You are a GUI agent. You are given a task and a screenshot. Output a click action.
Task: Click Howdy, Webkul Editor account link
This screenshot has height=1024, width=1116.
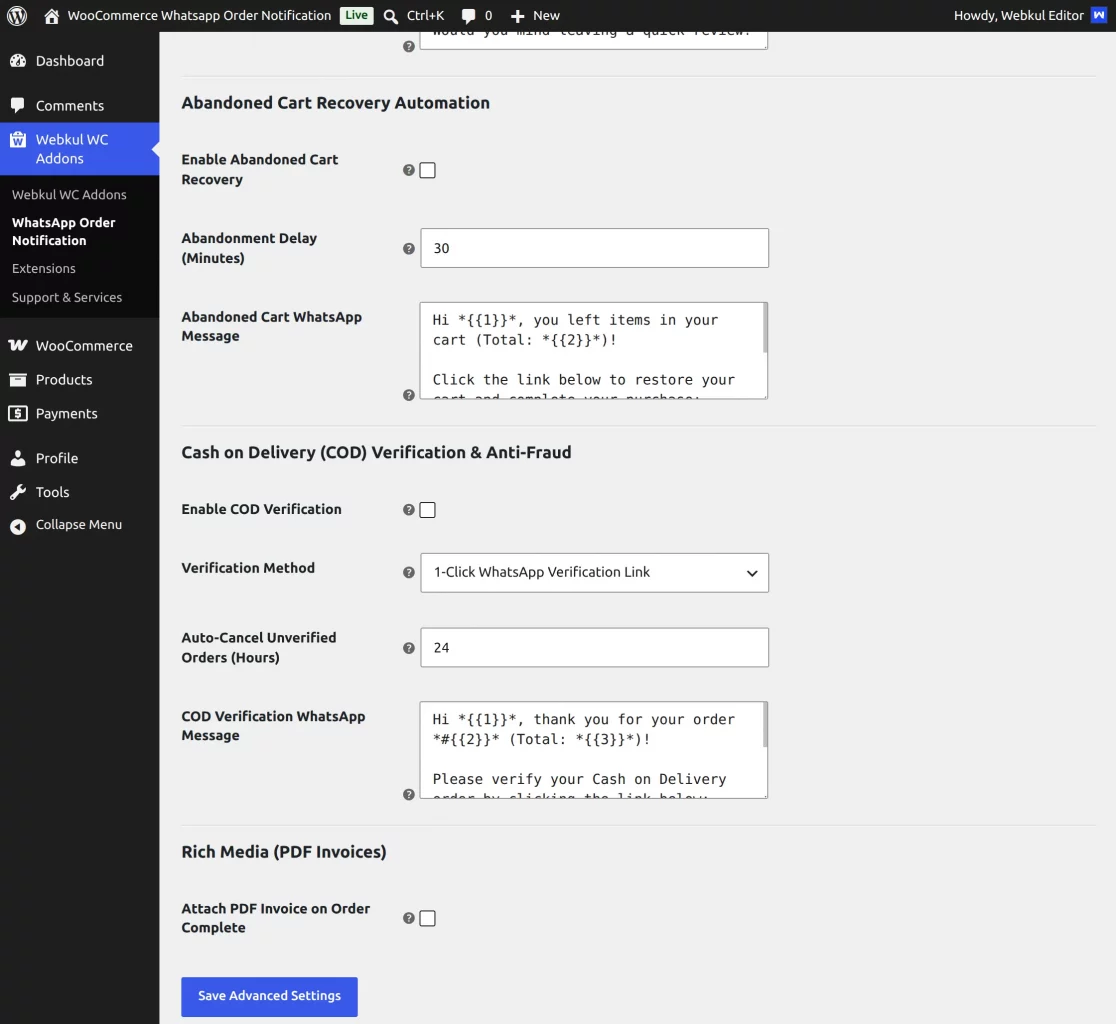click(x=1018, y=16)
